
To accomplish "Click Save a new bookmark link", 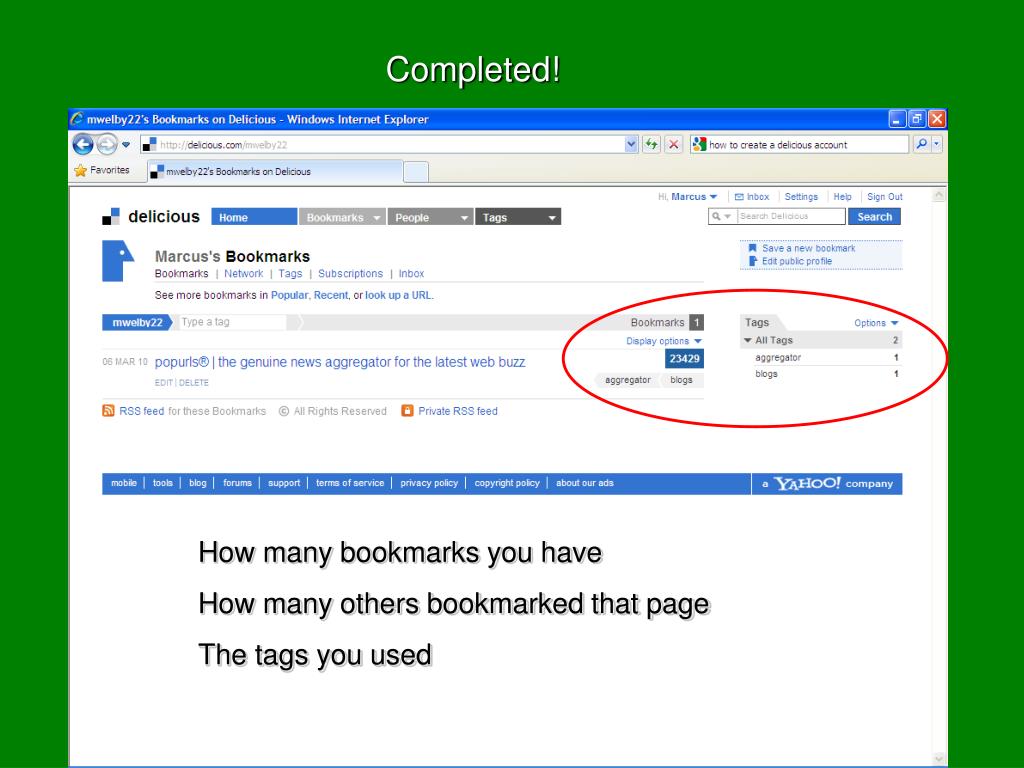I will point(808,248).
